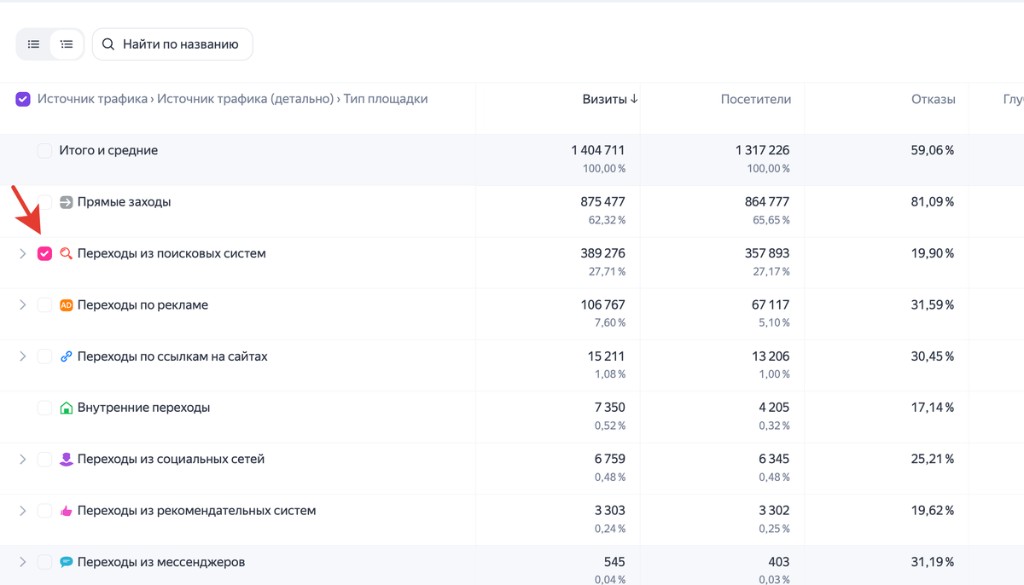Expand the Переходы из рекомендательных систем row
Image resolution: width=1024 pixels, height=585 pixels.
(x=22, y=511)
